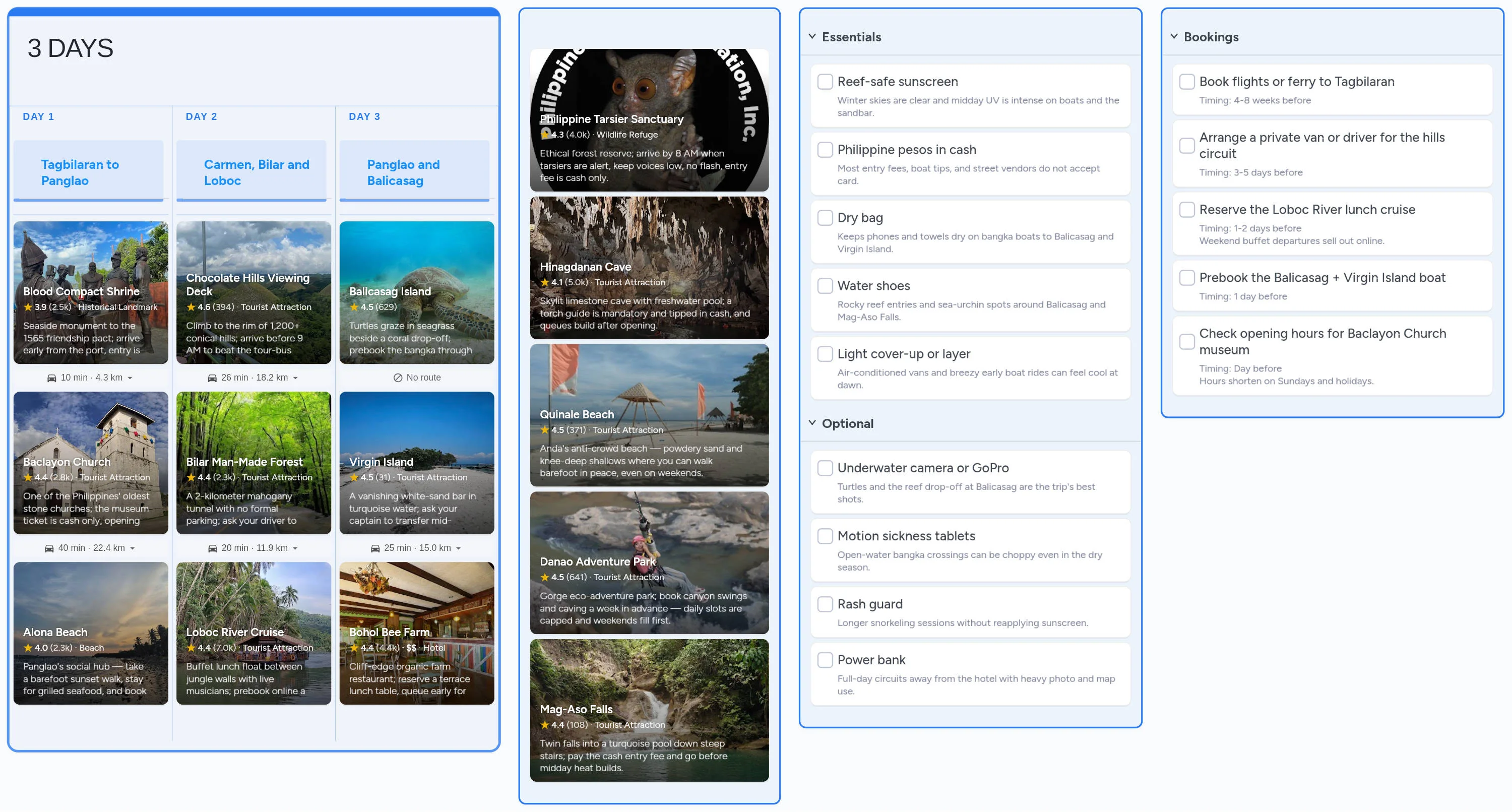This screenshot has width=1512, height=812.
Task: Click the car icon beside 26 min · 18.2 km
Action: (x=212, y=378)
